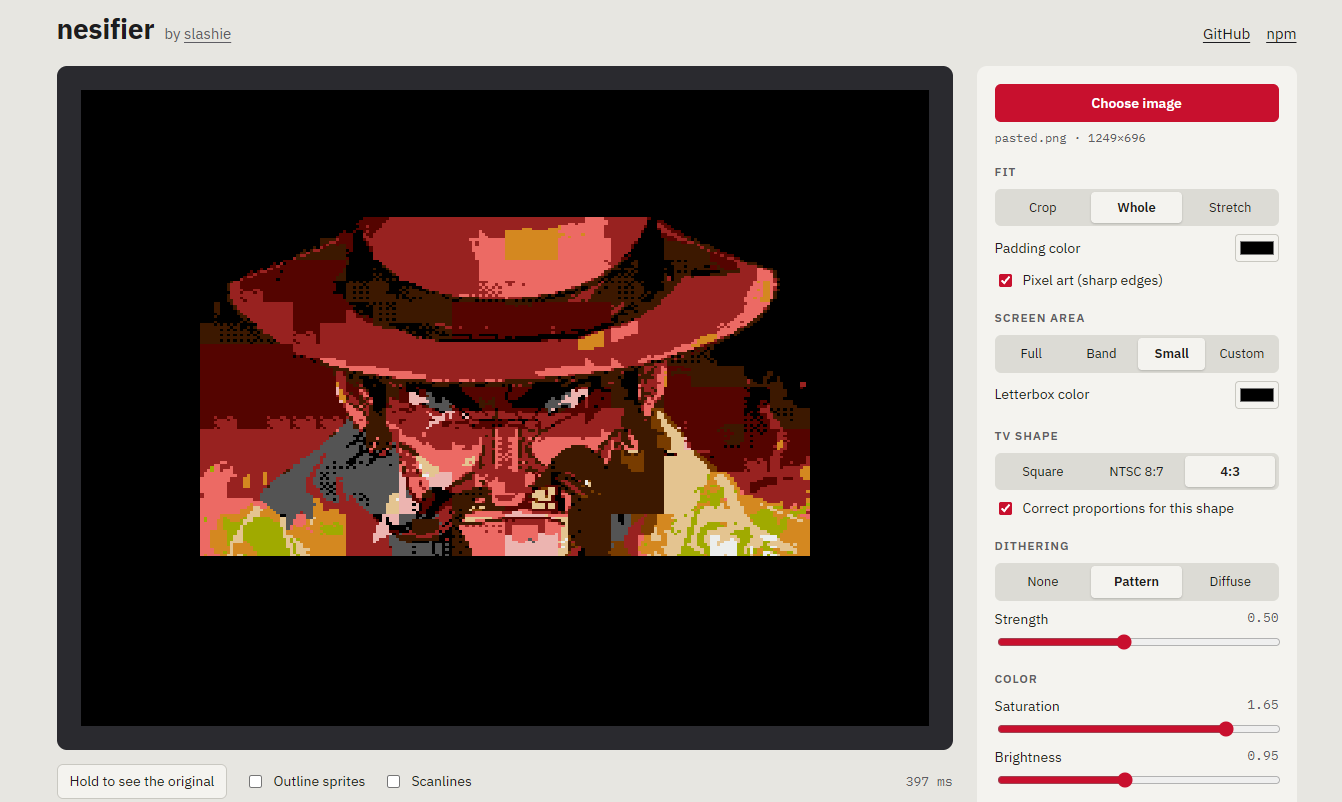Set TV shape to Square
1342x802 pixels.
[1042, 472]
